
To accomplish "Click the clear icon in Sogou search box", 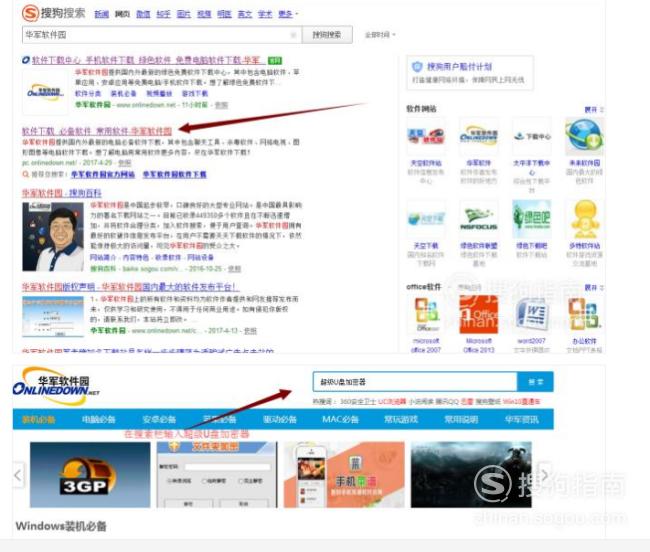I will click(293, 35).
